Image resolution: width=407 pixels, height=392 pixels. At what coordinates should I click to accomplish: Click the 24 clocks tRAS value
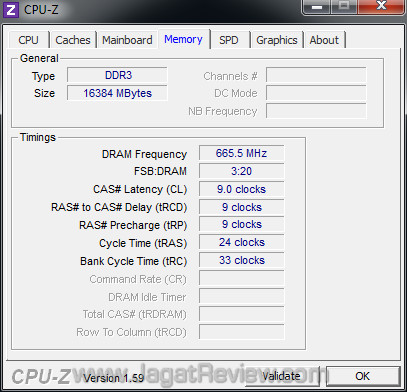(x=241, y=242)
